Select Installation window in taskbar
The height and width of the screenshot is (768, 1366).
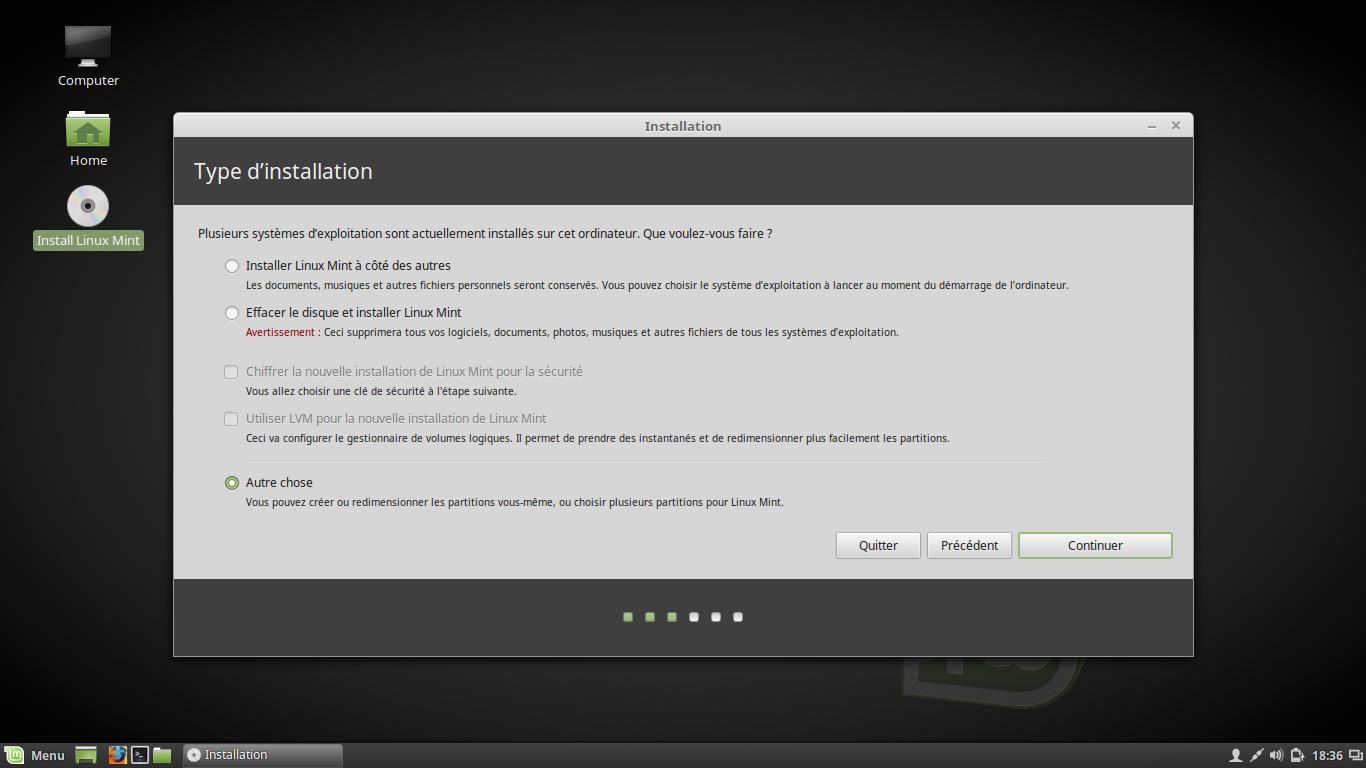click(x=263, y=755)
